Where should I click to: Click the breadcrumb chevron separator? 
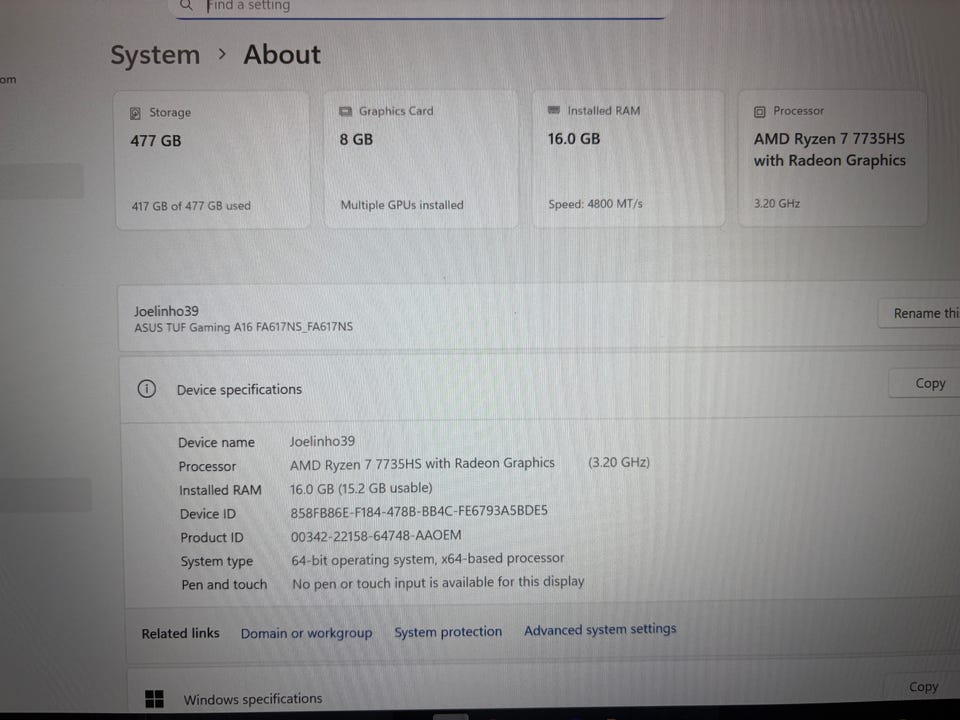click(222, 54)
